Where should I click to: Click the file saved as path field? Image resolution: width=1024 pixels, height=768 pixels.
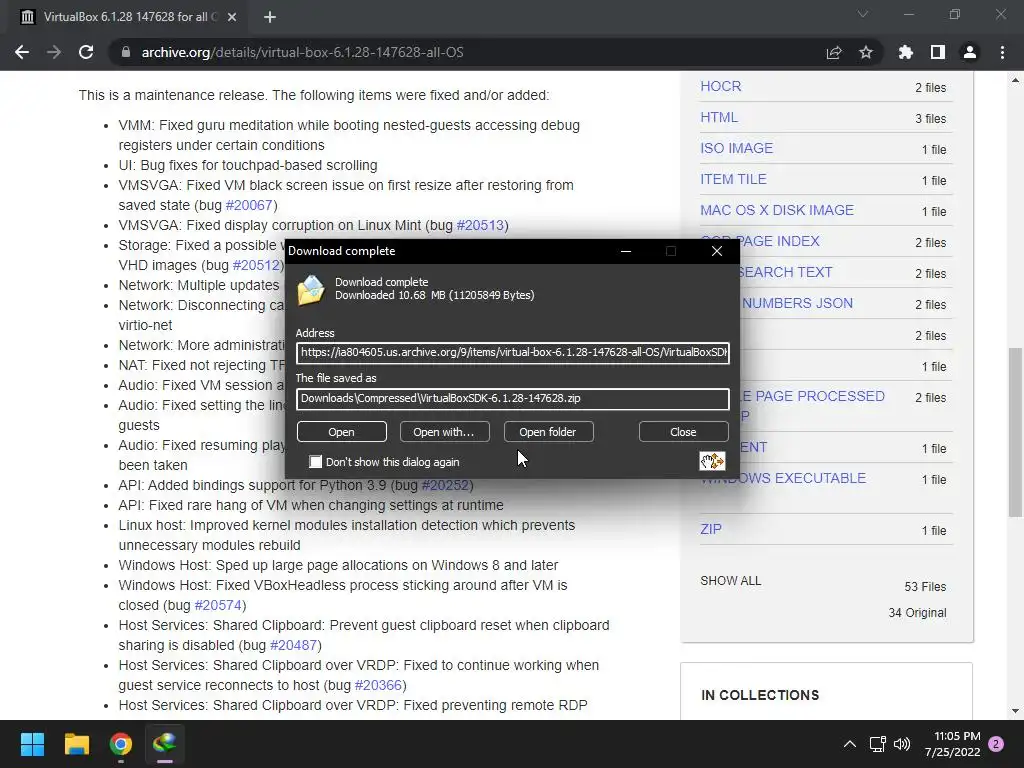click(x=513, y=398)
